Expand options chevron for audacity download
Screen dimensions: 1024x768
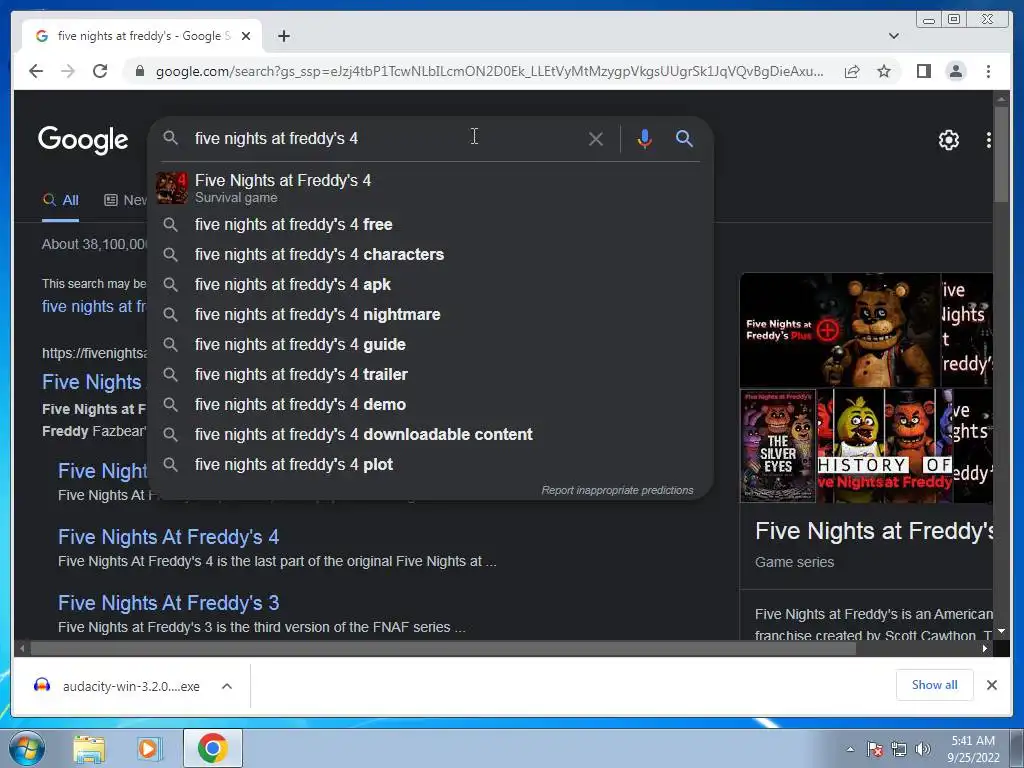(x=227, y=686)
